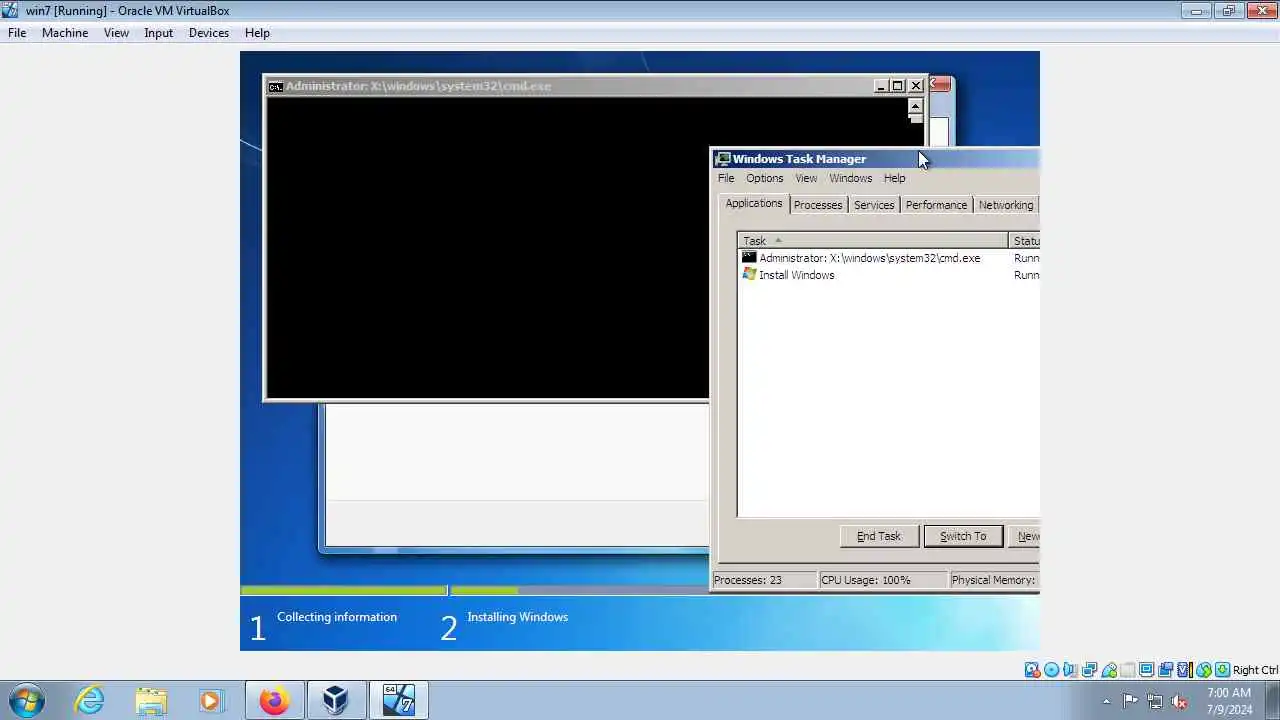
Task: Click the Right Ctrl host key label
Action: pos(1255,670)
